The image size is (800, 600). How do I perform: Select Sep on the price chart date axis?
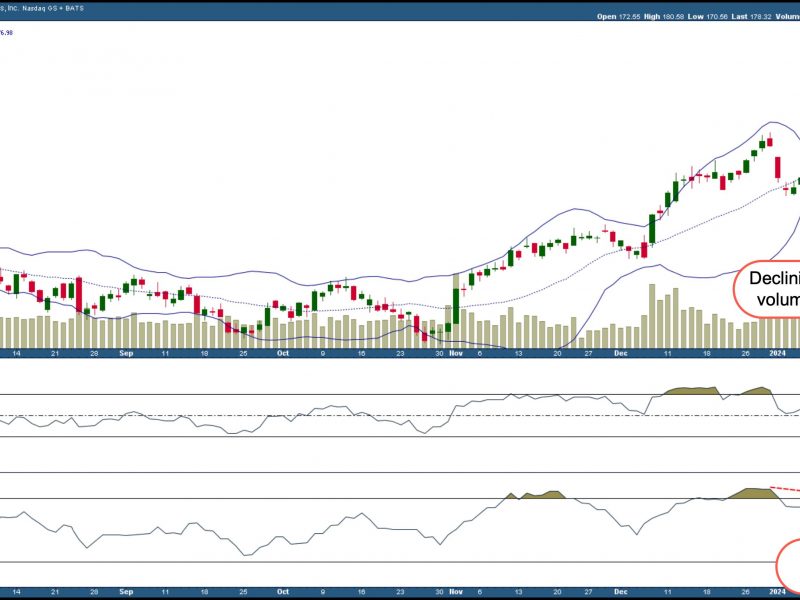point(126,353)
